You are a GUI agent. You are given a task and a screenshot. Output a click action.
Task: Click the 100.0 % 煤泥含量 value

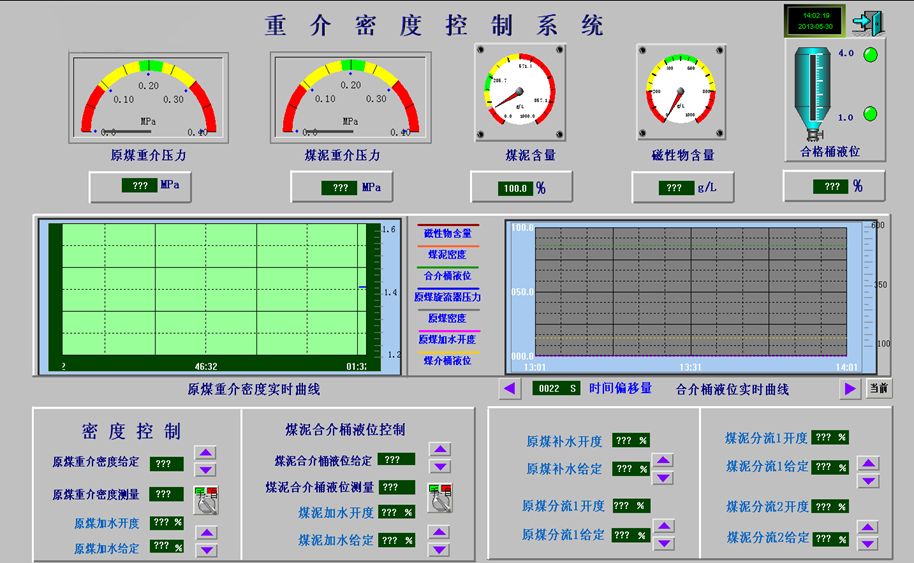click(515, 188)
